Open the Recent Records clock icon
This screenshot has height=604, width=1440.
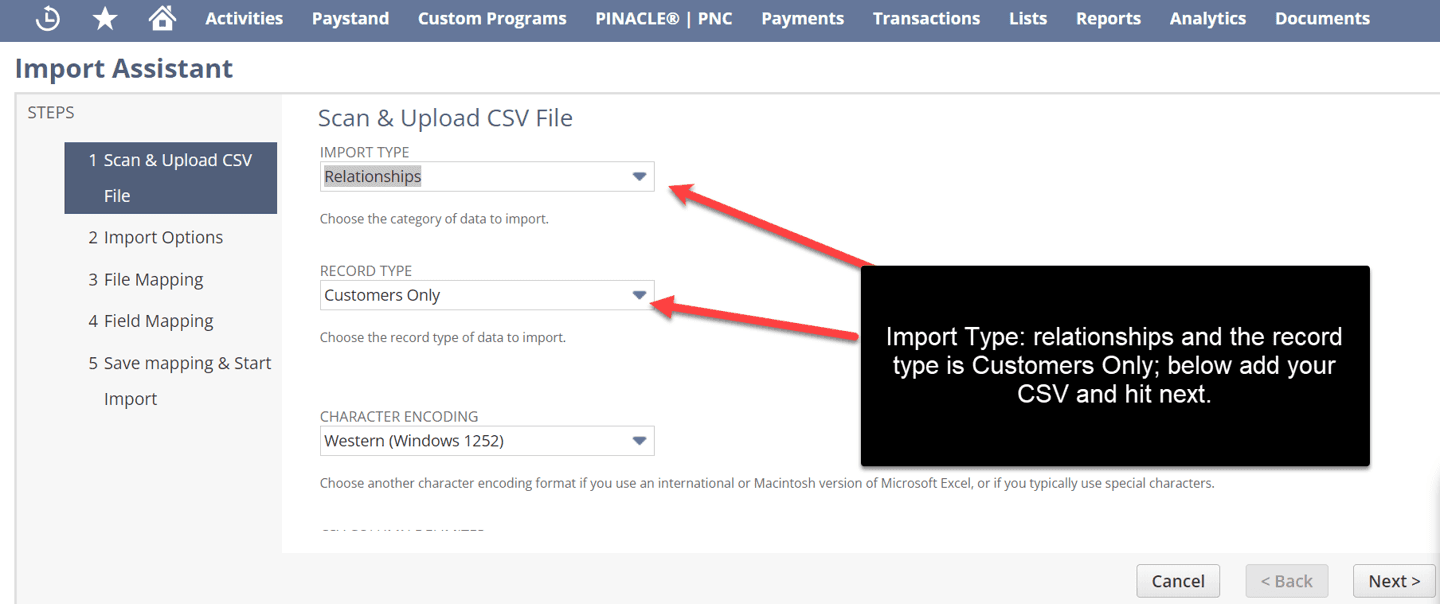point(47,18)
